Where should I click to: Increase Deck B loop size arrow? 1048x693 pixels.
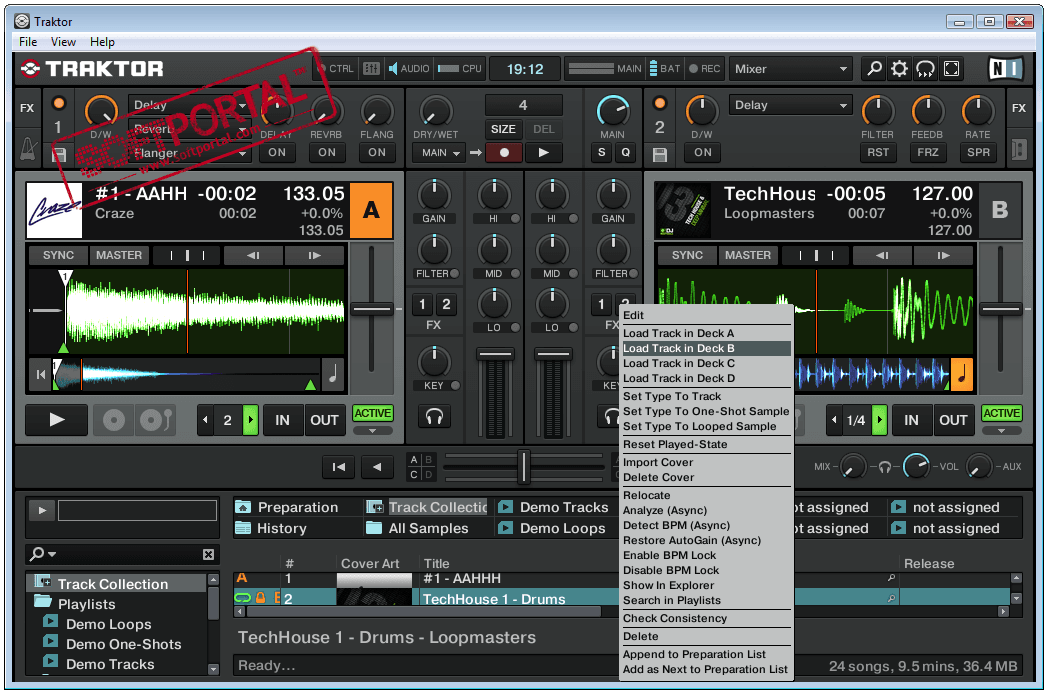pyautogui.click(x=880, y=420)
